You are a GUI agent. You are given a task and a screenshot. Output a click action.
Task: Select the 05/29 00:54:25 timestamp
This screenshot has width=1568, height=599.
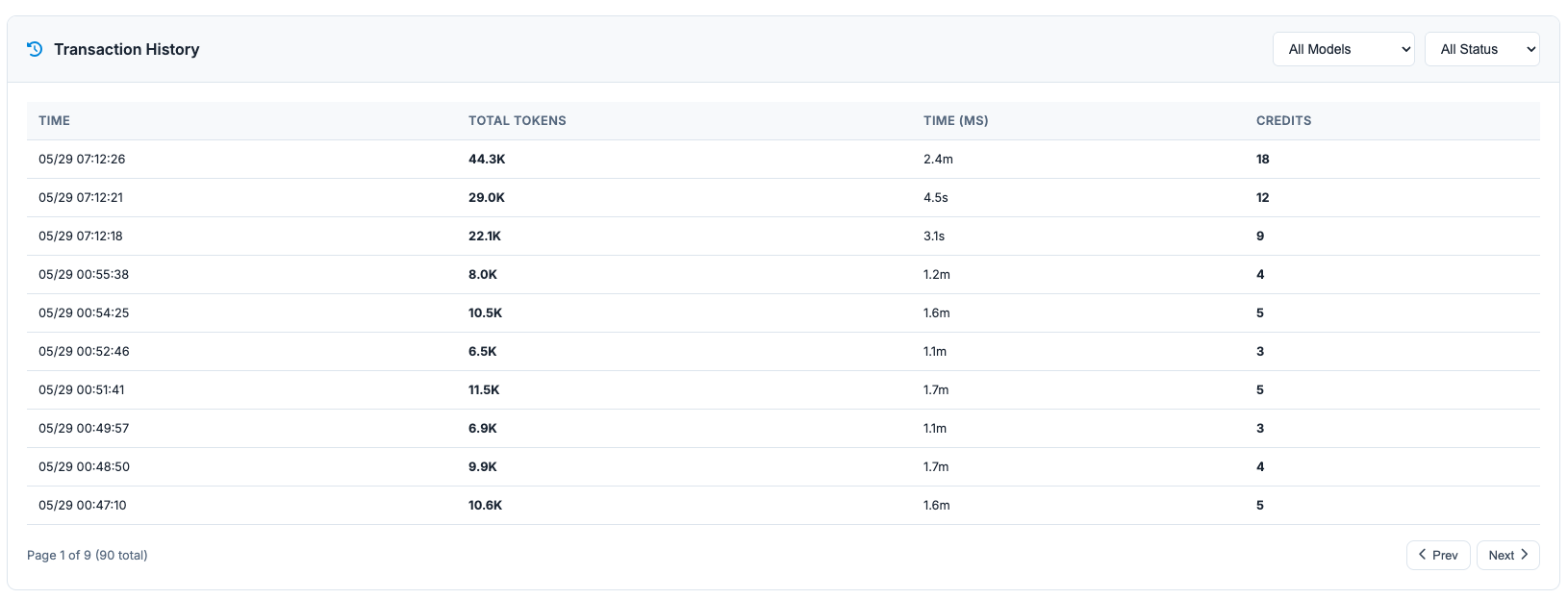click(x=84, y=312)
